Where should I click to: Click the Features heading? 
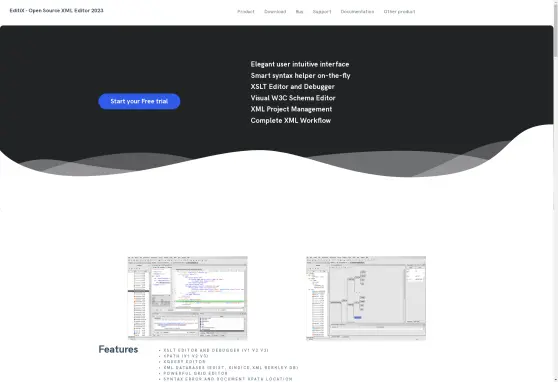click(118, 349)
